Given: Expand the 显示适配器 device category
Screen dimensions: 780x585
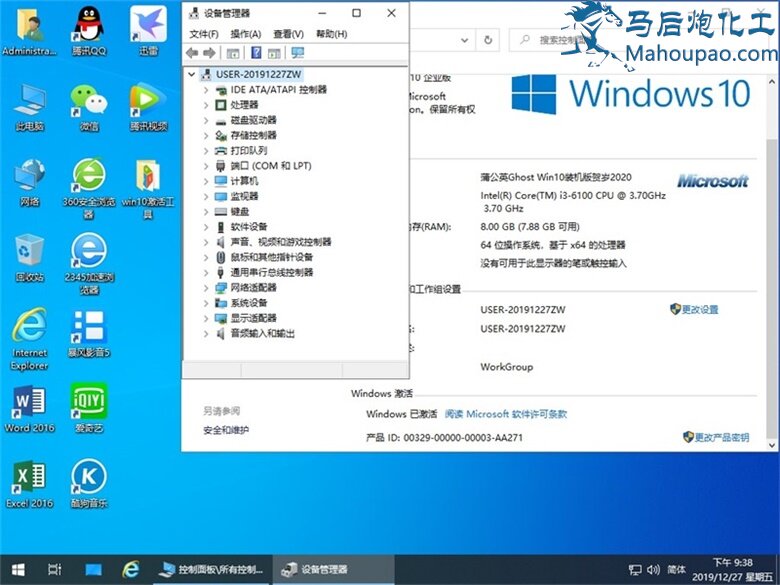Looking at the screenshot, I should pyautogui.click(x=207, y=318).
